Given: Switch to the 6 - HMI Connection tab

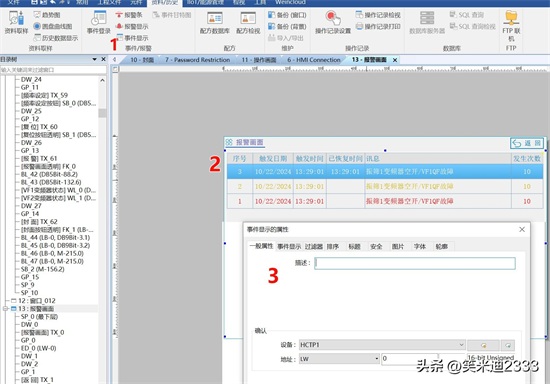Looking at the screenshot, I should pos(314,60).
